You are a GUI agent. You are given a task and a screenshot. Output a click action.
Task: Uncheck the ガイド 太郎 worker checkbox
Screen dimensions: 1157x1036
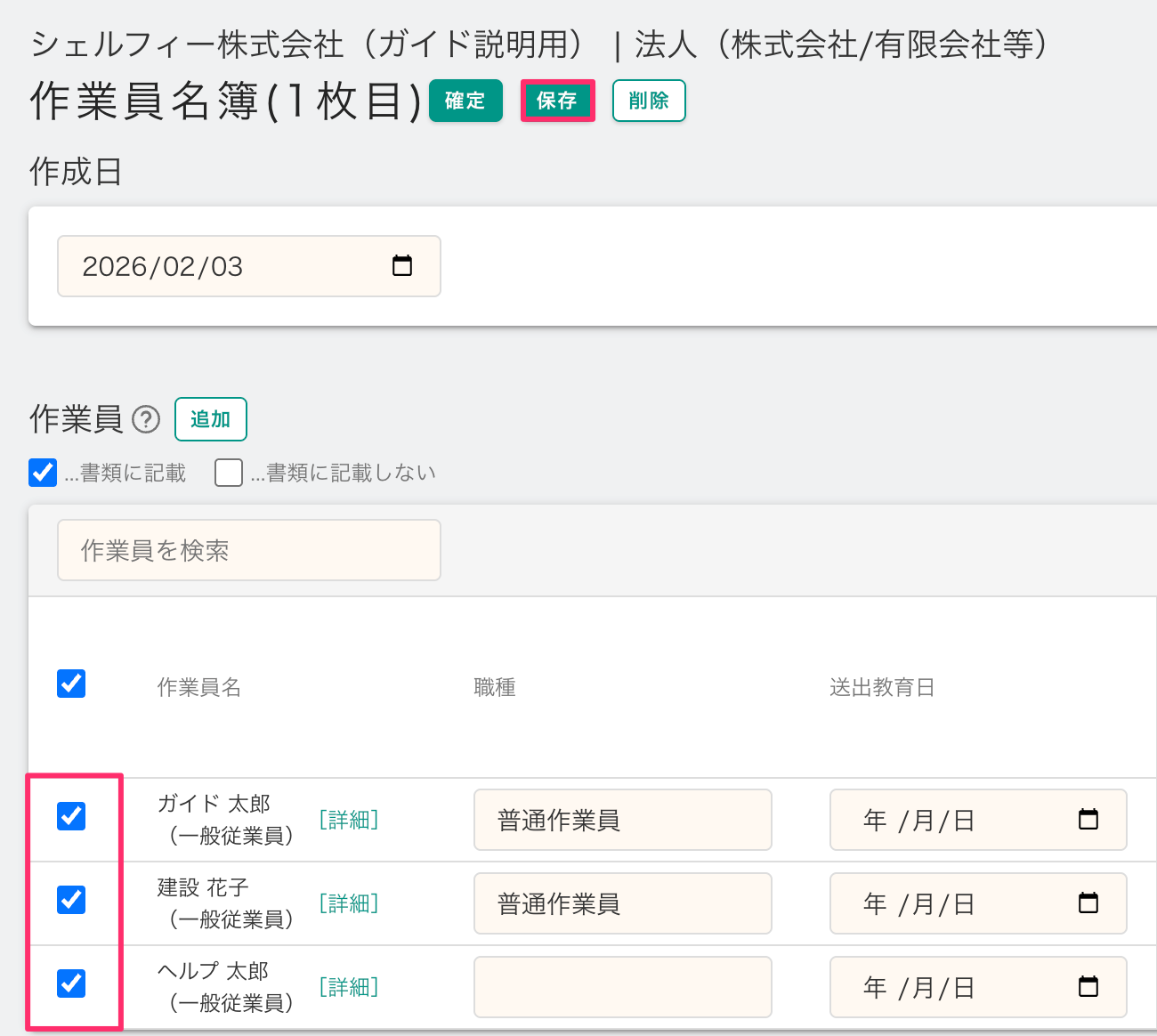click(x=71, y=816)
